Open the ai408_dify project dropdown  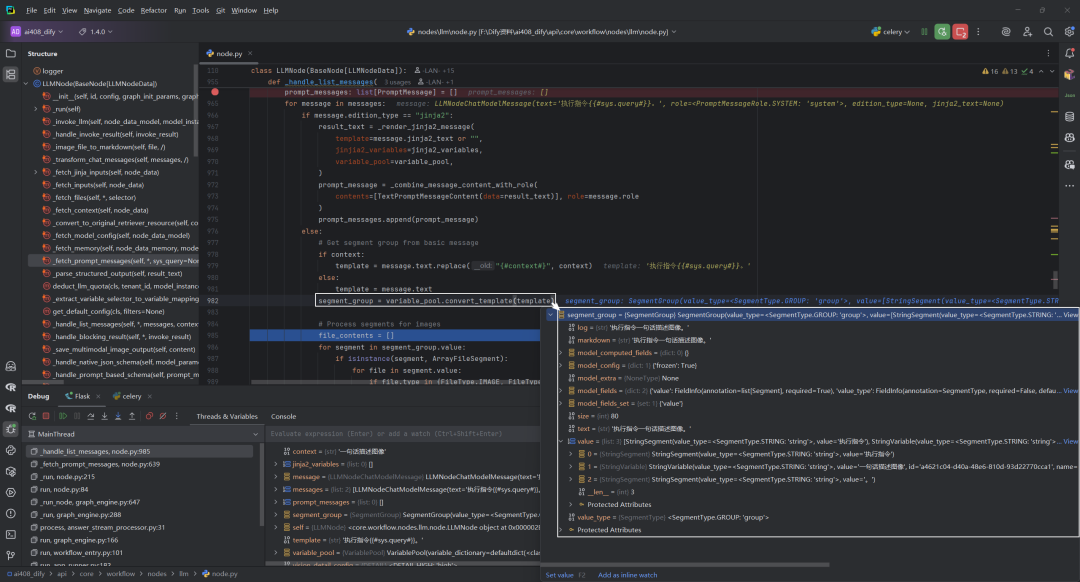(x=37, y=32)
